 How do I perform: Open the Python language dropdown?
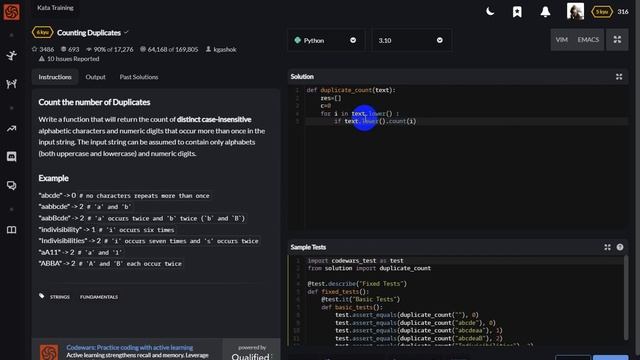tap(326, 40)
